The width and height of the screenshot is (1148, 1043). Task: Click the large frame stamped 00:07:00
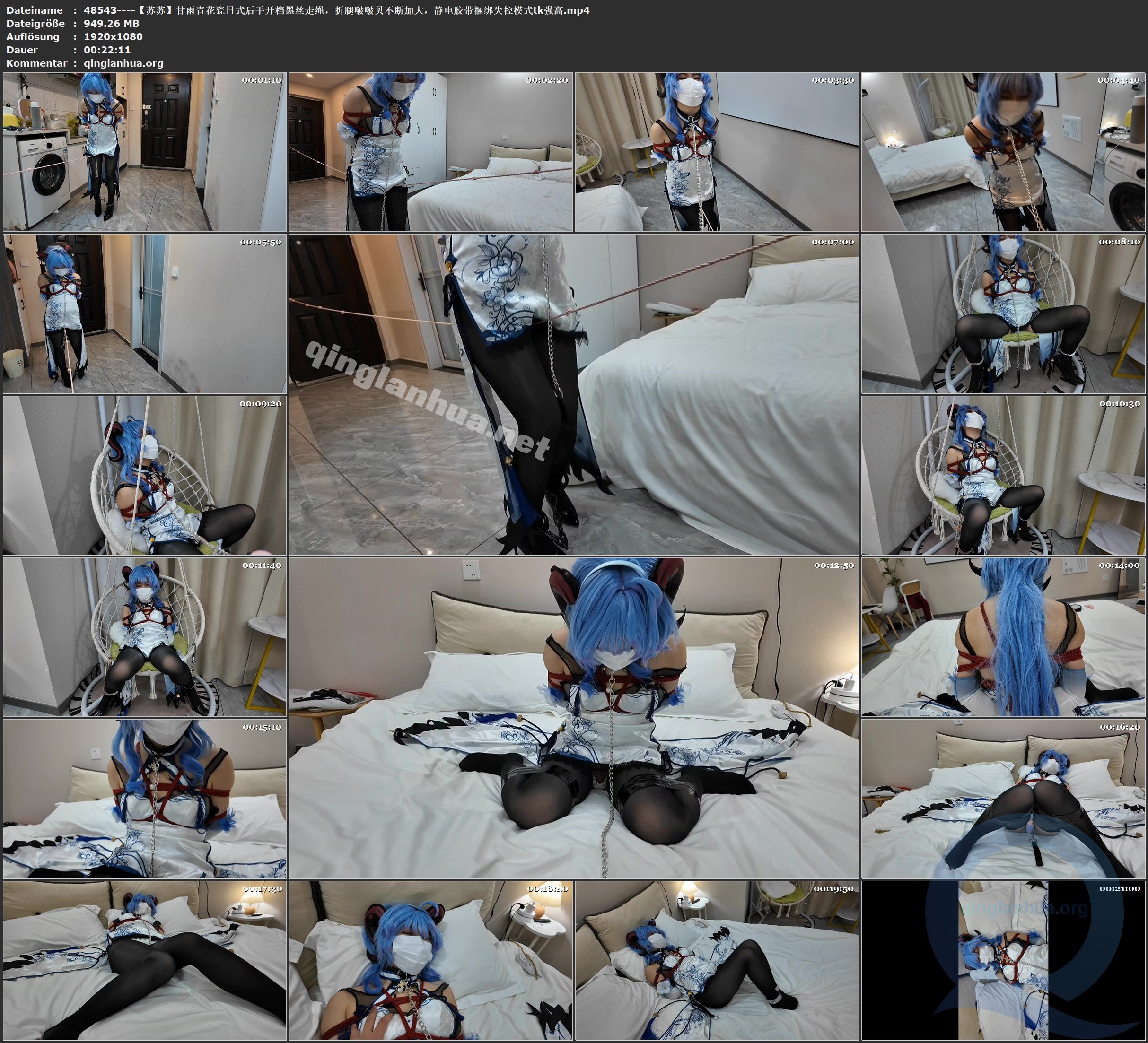click(x=573, y=394)
